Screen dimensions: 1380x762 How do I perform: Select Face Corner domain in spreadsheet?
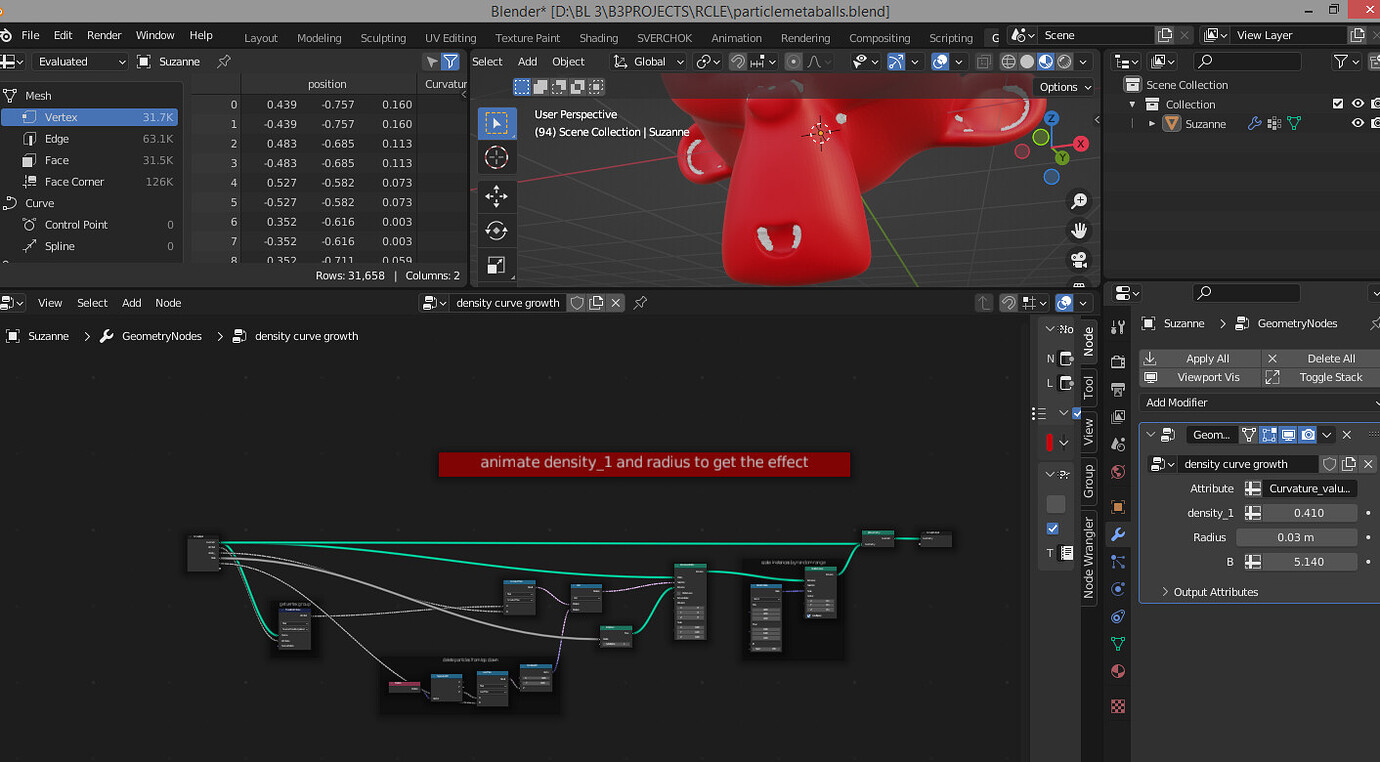[90, 181]
